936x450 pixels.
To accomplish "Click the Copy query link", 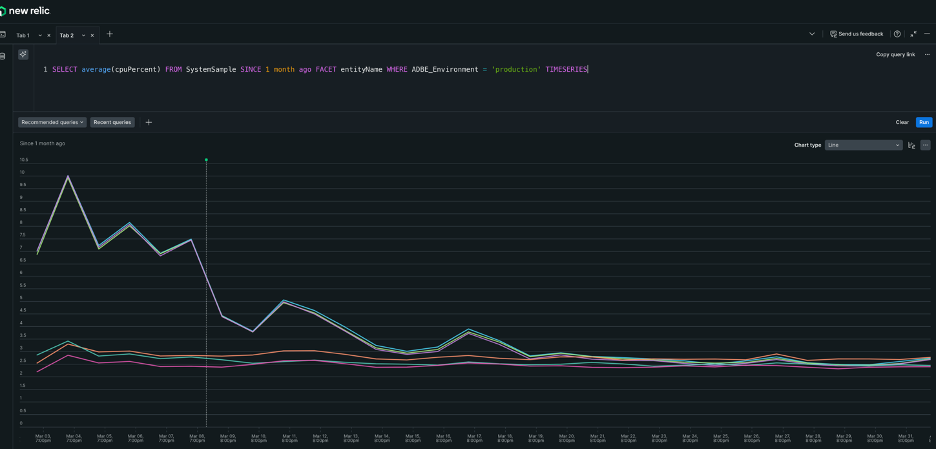I will tap(895, 54).
